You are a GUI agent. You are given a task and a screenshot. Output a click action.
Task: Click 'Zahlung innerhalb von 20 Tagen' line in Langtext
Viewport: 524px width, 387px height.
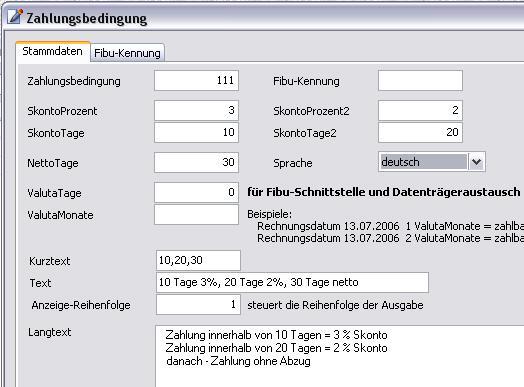coord(276,348)
